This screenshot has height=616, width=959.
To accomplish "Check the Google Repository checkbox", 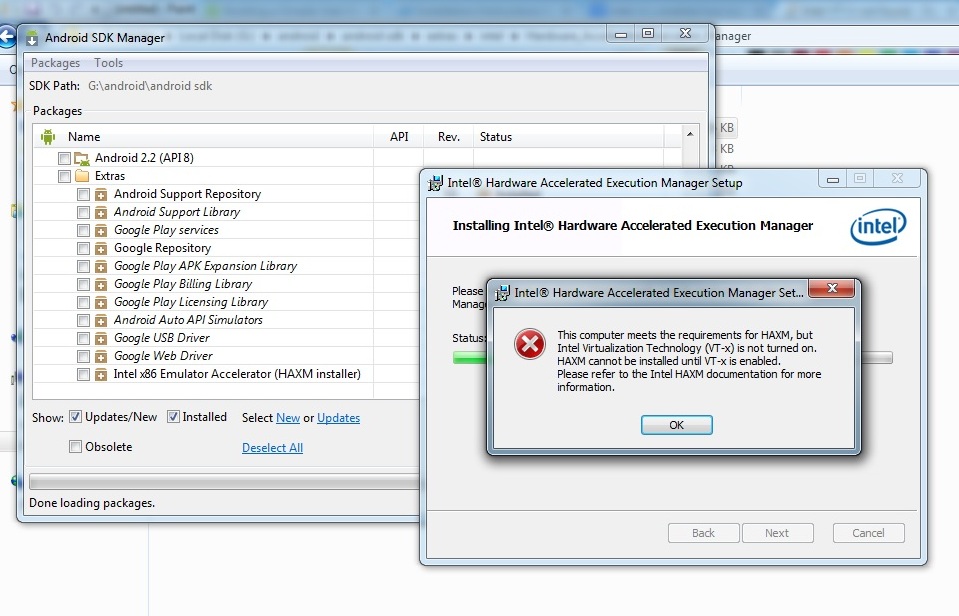I will tap(83, 248).
